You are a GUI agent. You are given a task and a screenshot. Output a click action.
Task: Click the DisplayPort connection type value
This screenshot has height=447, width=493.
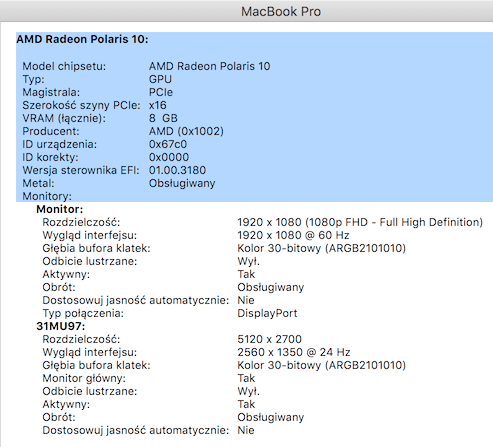[267, 313]
